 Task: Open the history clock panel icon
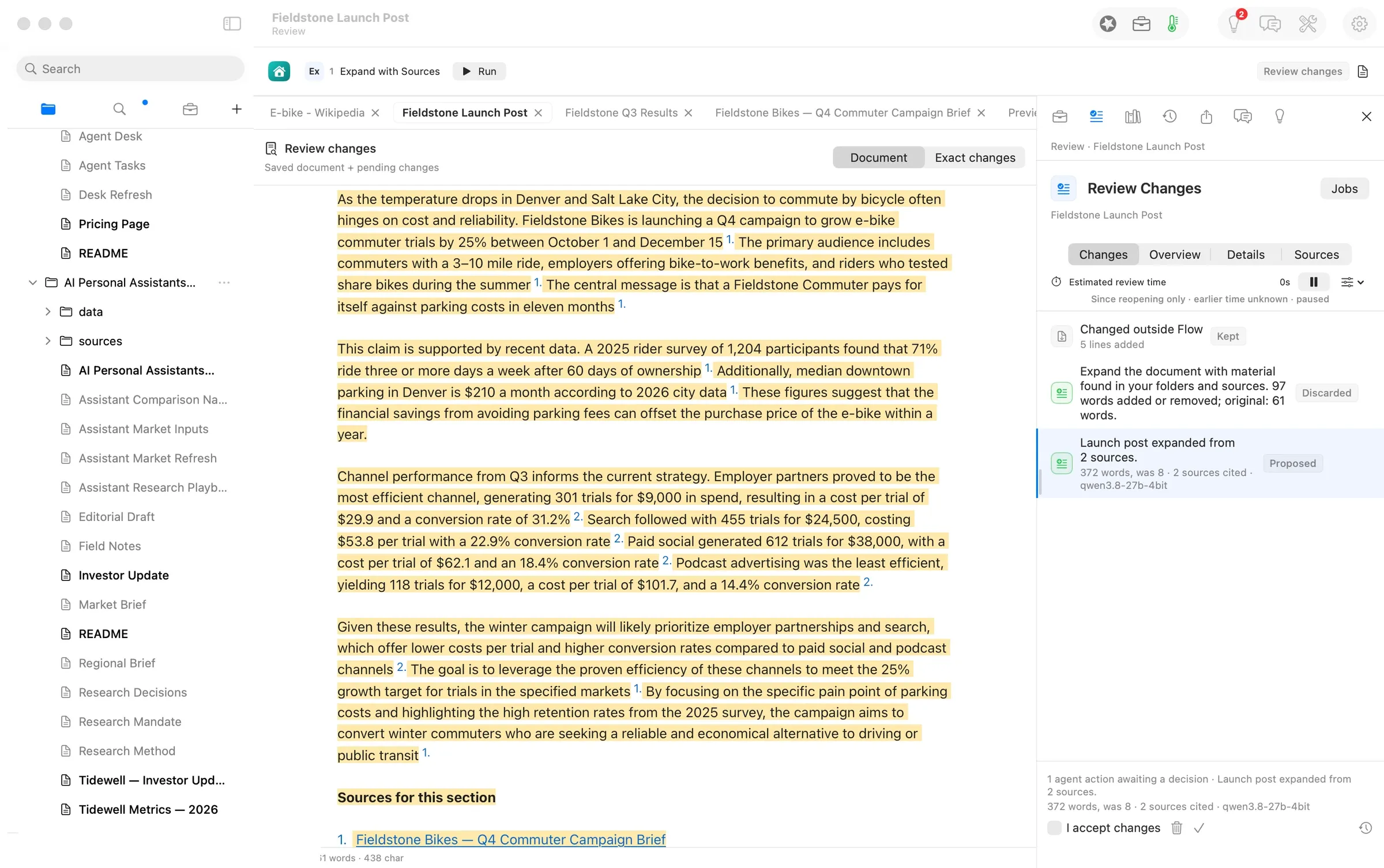click(1169, 116)
